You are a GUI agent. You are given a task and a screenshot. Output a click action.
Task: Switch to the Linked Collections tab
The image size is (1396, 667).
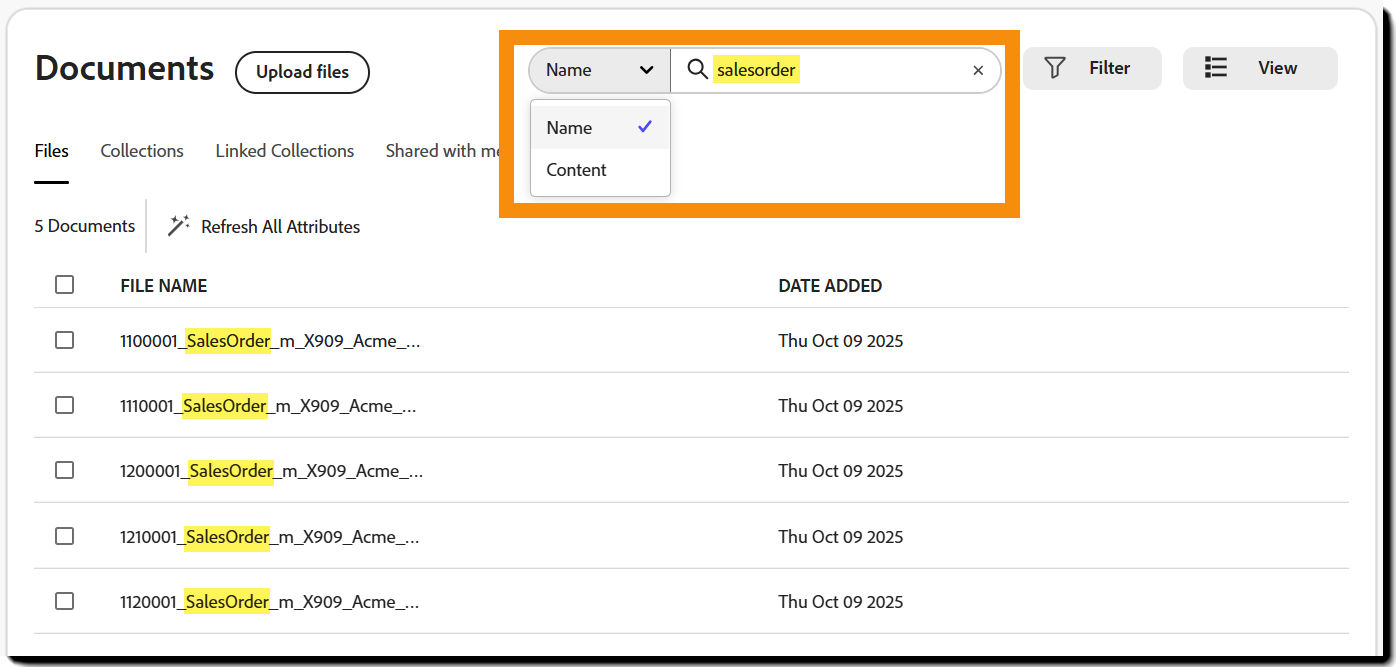(x=284, y=150)
